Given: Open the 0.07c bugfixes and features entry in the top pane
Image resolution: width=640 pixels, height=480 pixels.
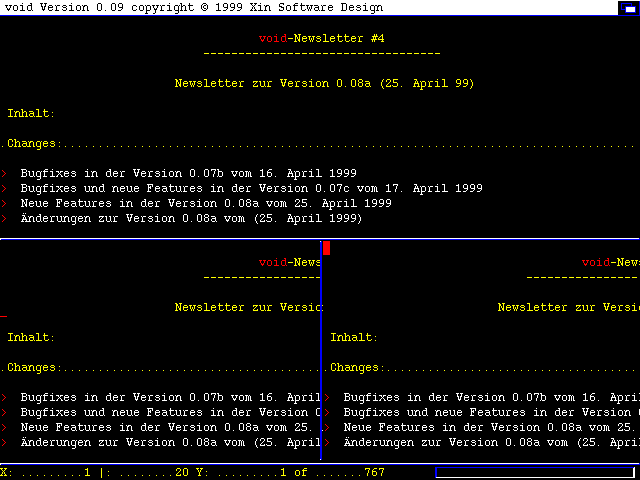Looking at the screenshot, I should [x=251, y=188].
